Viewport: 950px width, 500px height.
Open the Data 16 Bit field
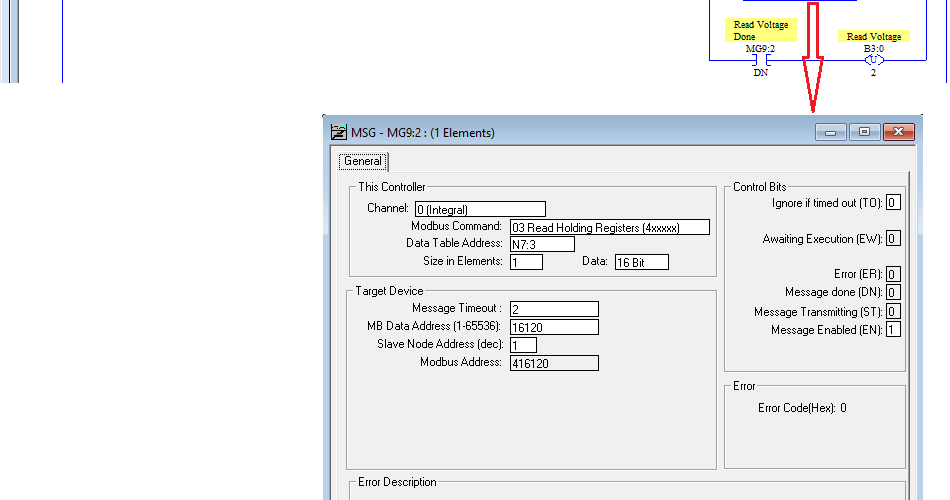click(642, 262)
